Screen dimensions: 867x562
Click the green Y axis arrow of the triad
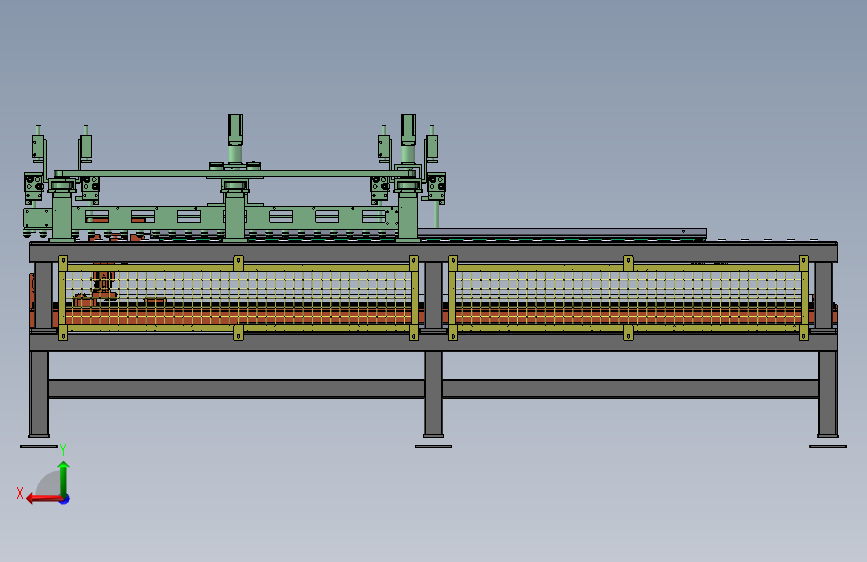[x=64, y=479]
